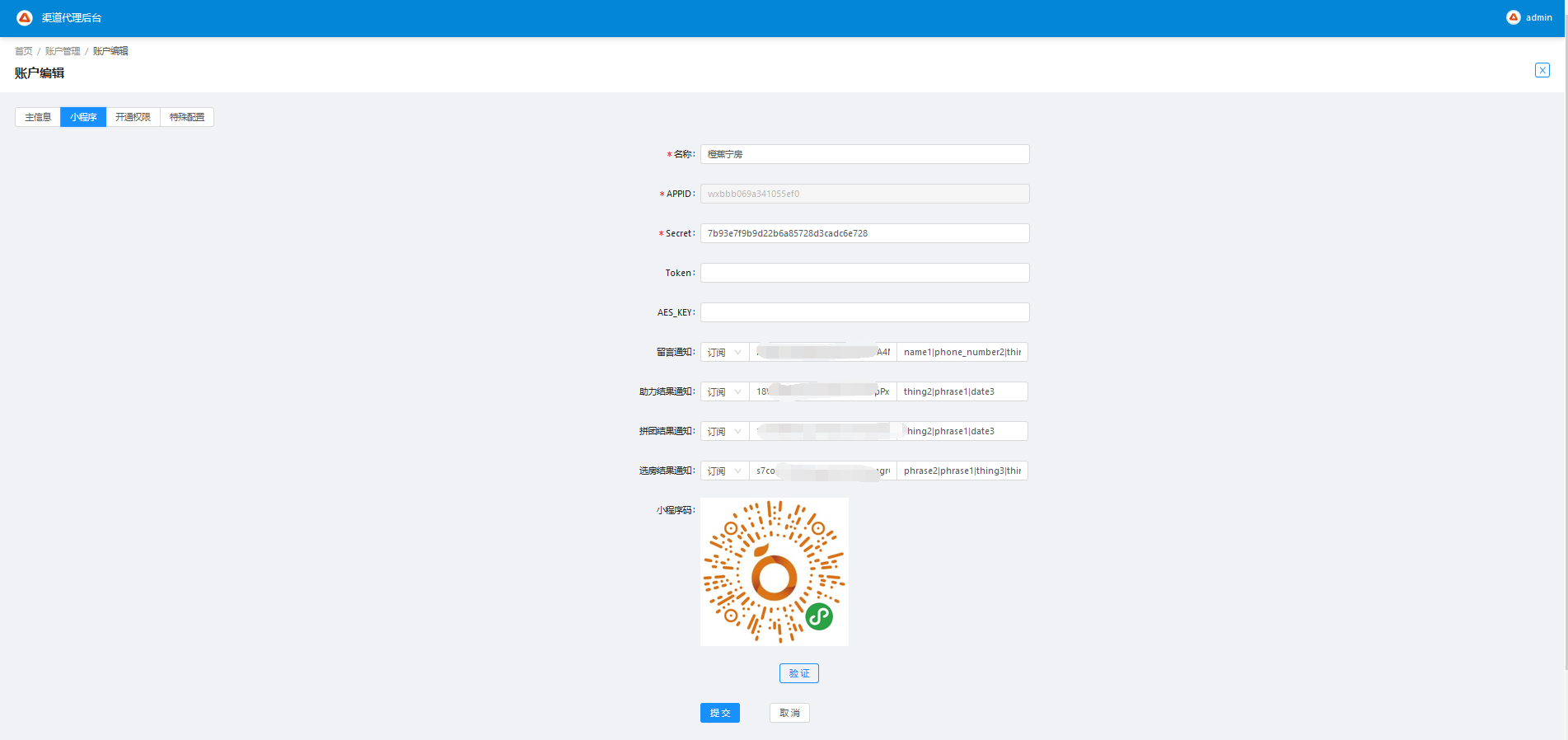Screen dimensions: 1568x740
Task: Click the disabled APPID field
Action: pyautogui.click(x=864, y=194)
